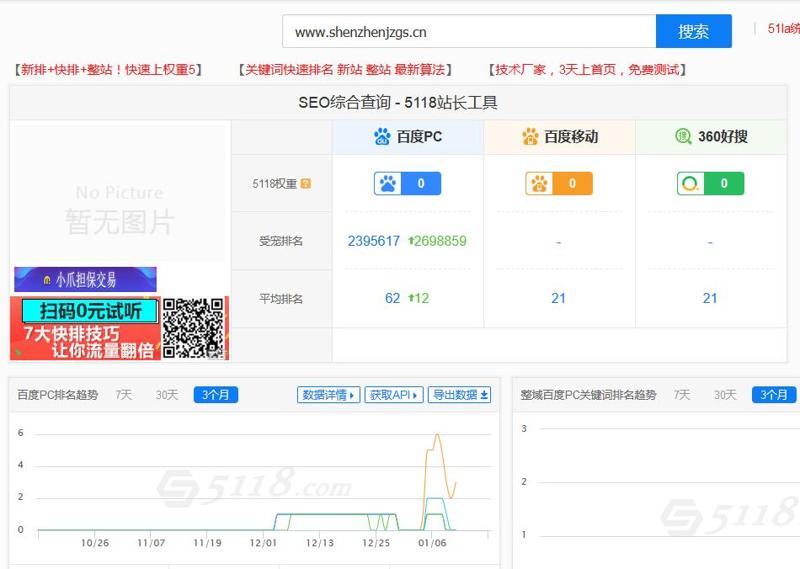Click the SEO综合查询 - 5118站长工具 title
The width and height of the screenshot is (800, 569).
coord(398,103)
